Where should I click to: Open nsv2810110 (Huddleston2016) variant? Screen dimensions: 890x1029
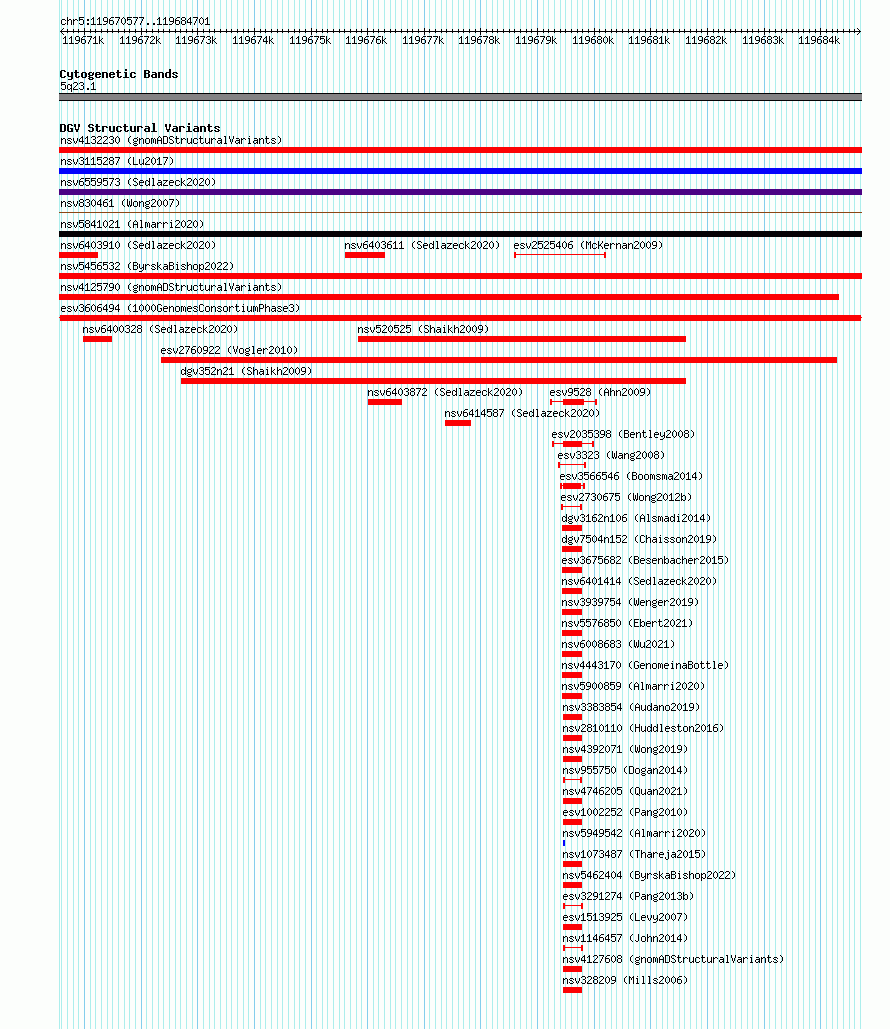click(643, 728)
